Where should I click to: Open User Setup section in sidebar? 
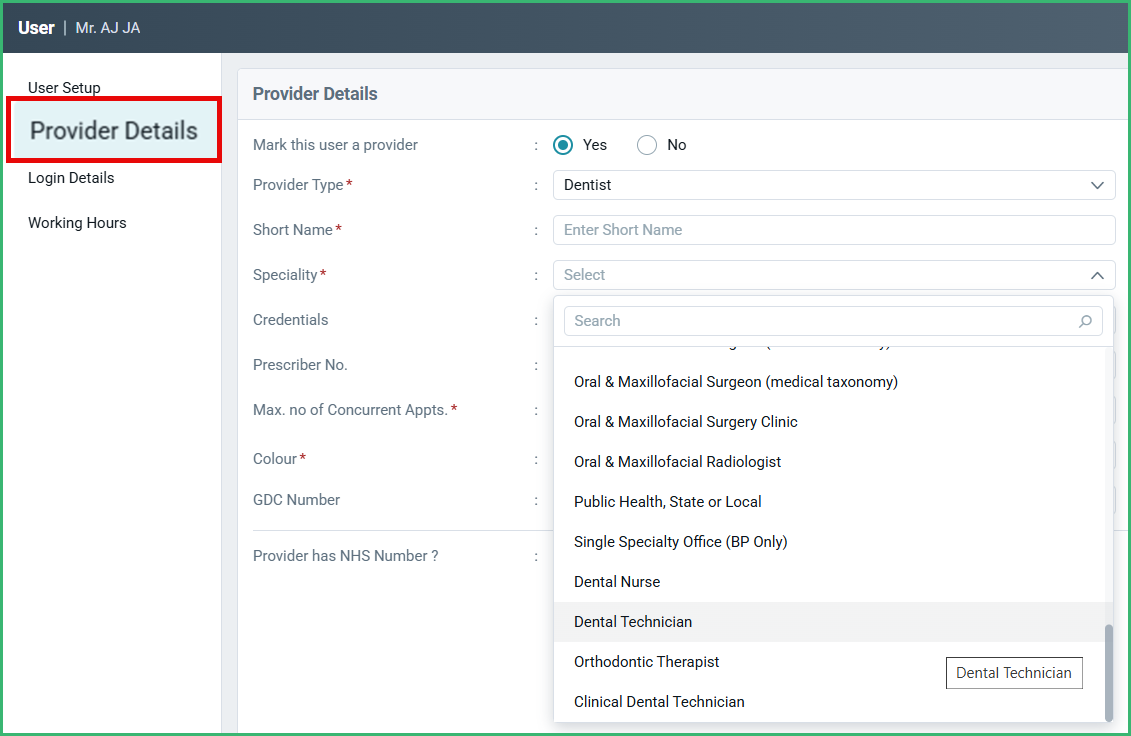click(64, 87)
